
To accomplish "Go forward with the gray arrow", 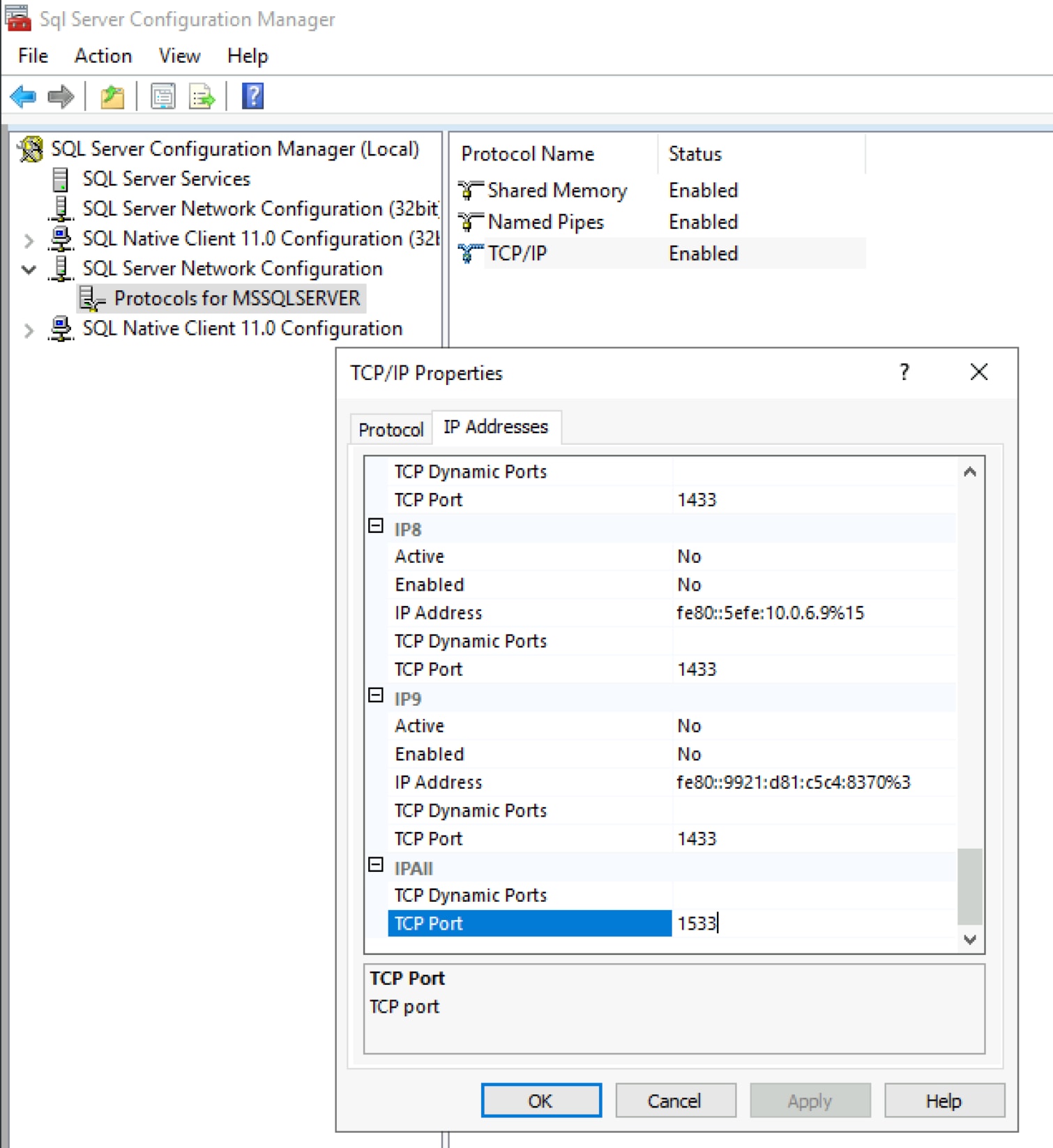I will [61, 96].
